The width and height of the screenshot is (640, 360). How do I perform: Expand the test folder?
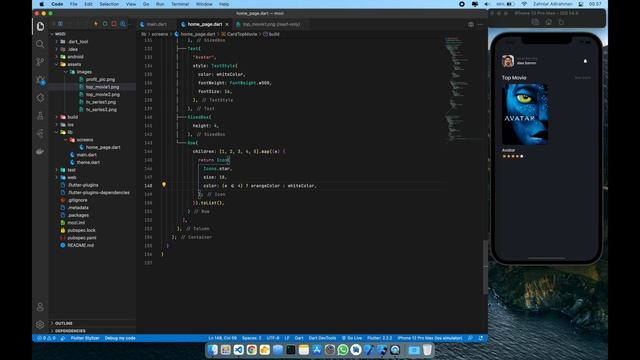point(68,170)
